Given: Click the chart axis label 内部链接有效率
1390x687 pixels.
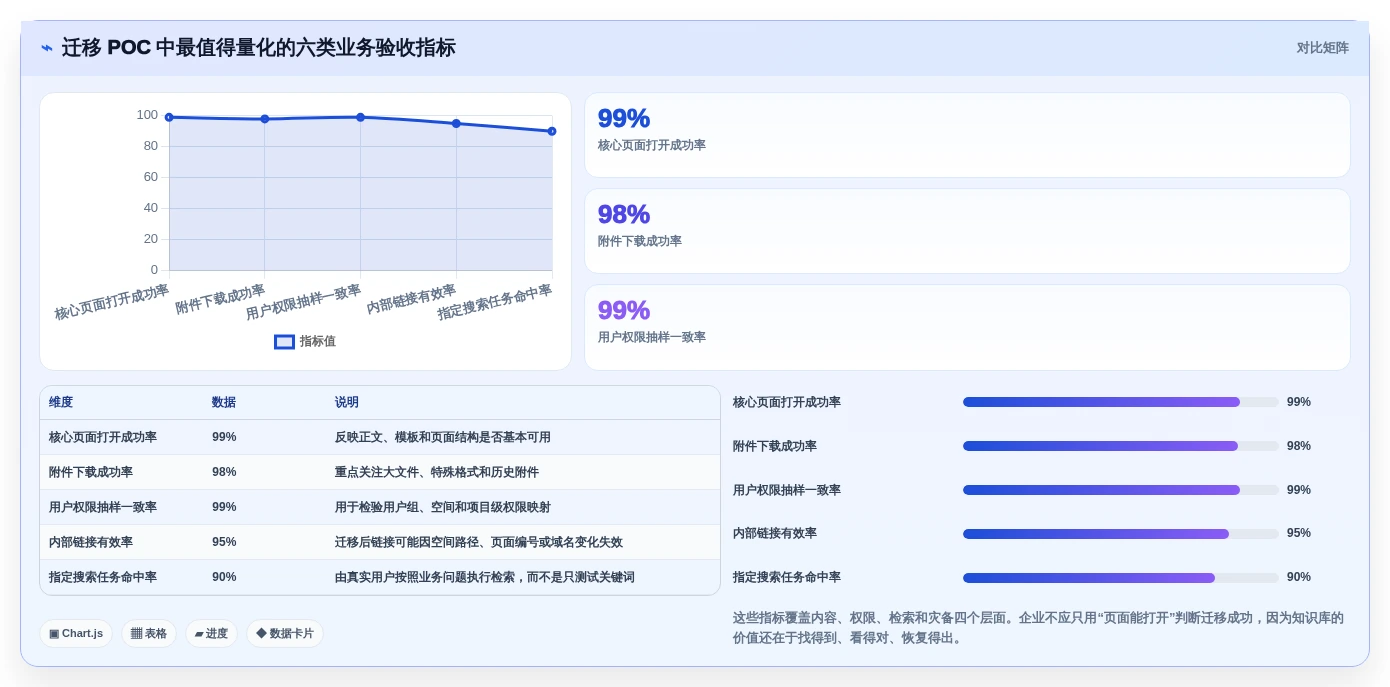Looking at the screenshot, I should (411, 299).
